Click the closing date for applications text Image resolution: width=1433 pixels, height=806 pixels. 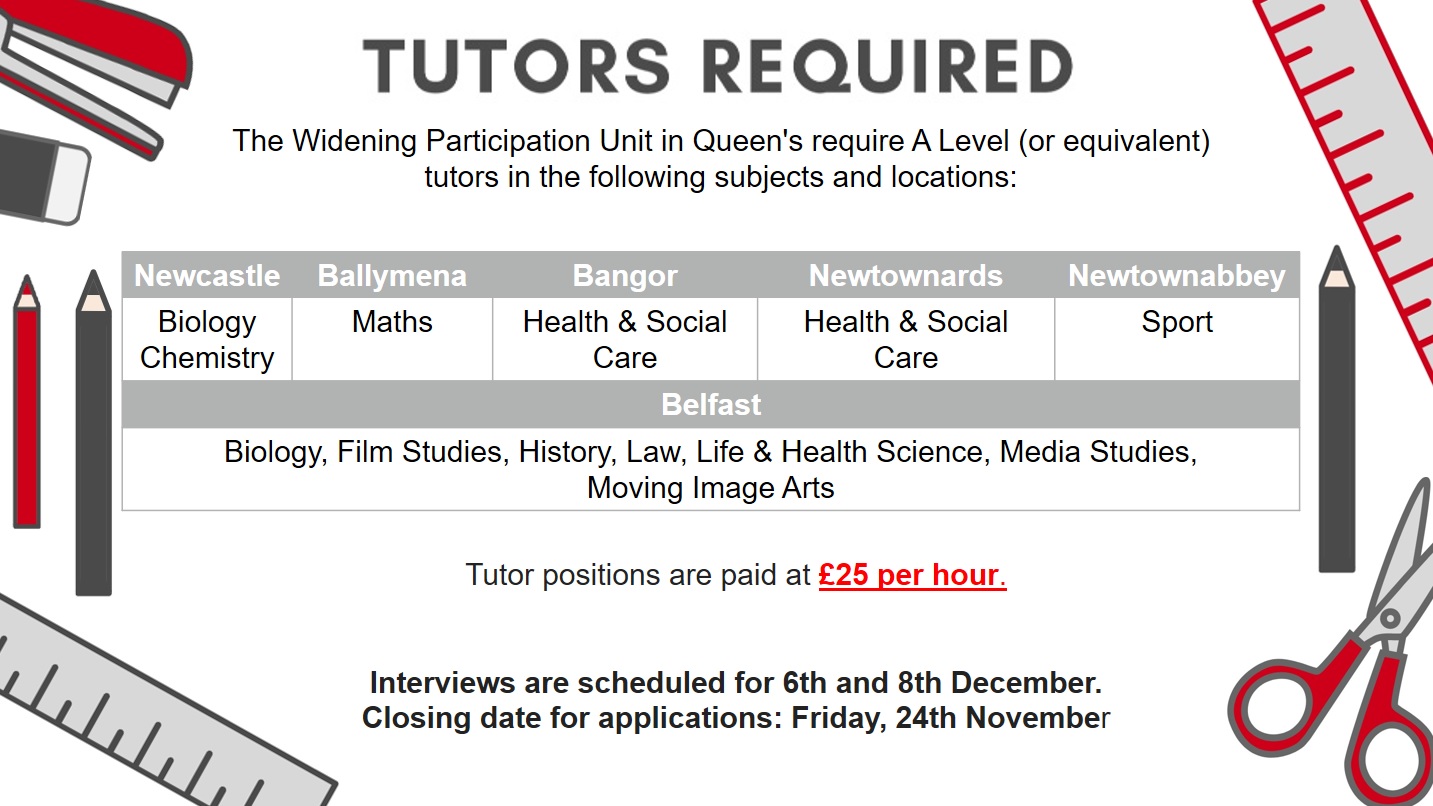(x=736, y=718)
